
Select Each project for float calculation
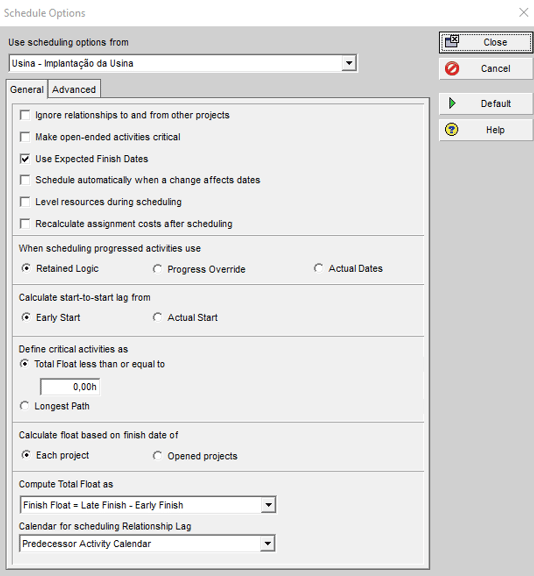coord(26,455)
